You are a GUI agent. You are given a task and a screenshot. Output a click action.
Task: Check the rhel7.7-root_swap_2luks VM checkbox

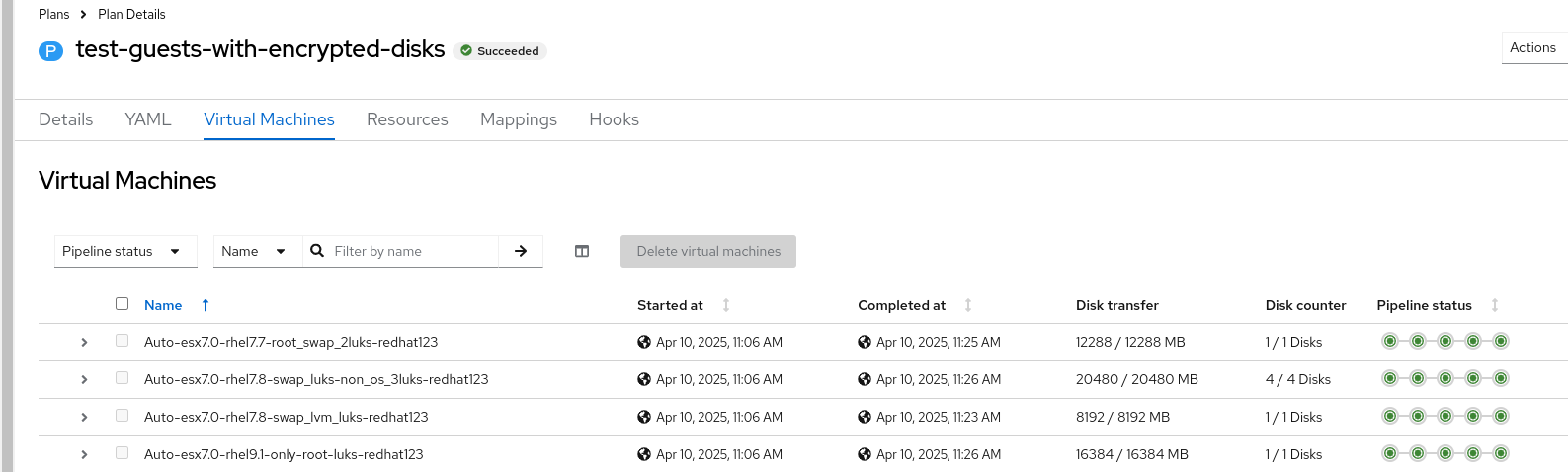pos(123,341)
